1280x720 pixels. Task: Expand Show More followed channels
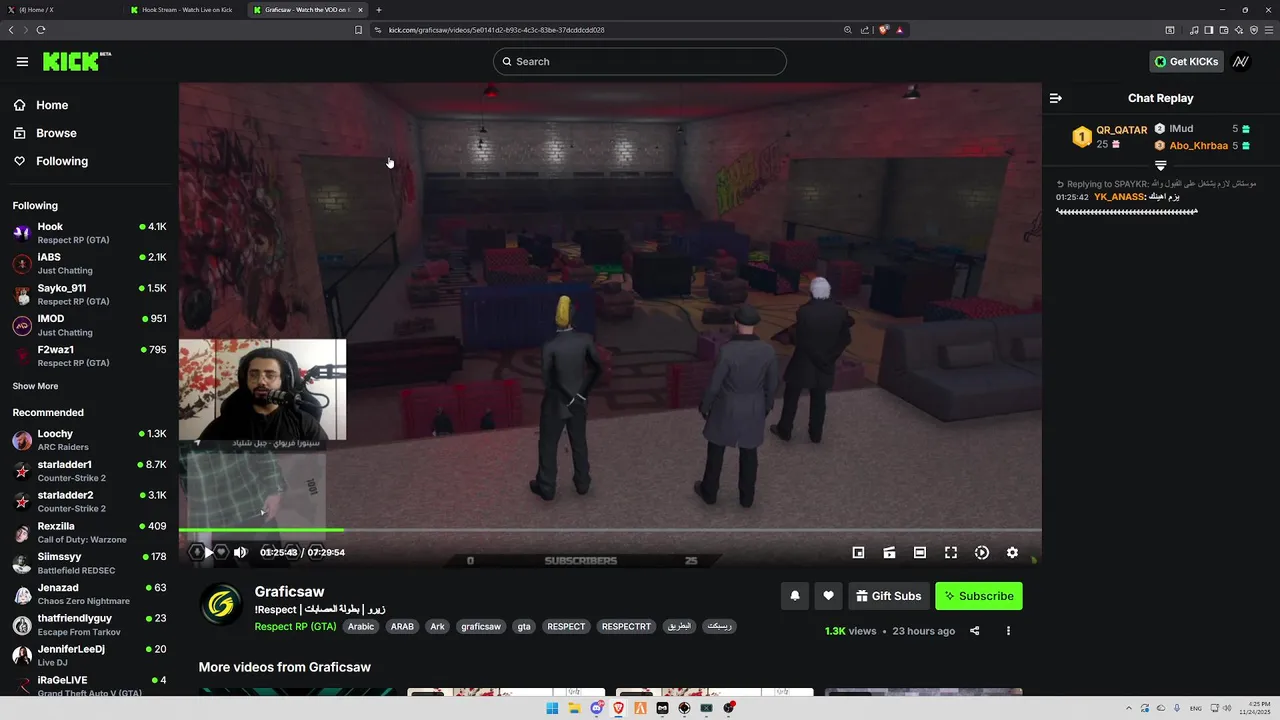(x=35, y=386)
